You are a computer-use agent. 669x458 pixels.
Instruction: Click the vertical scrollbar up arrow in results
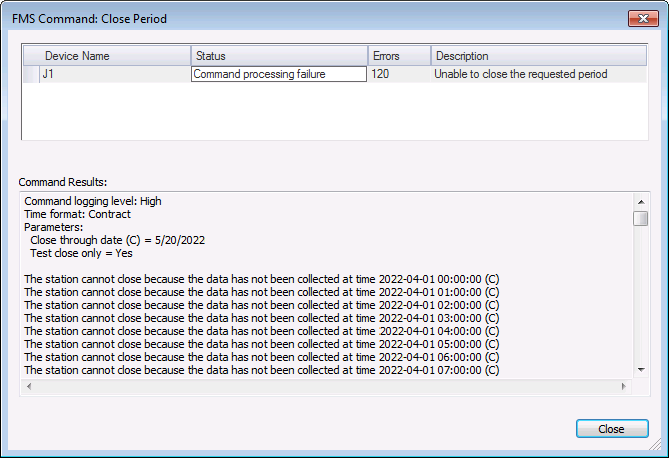[x=641, y=201]
